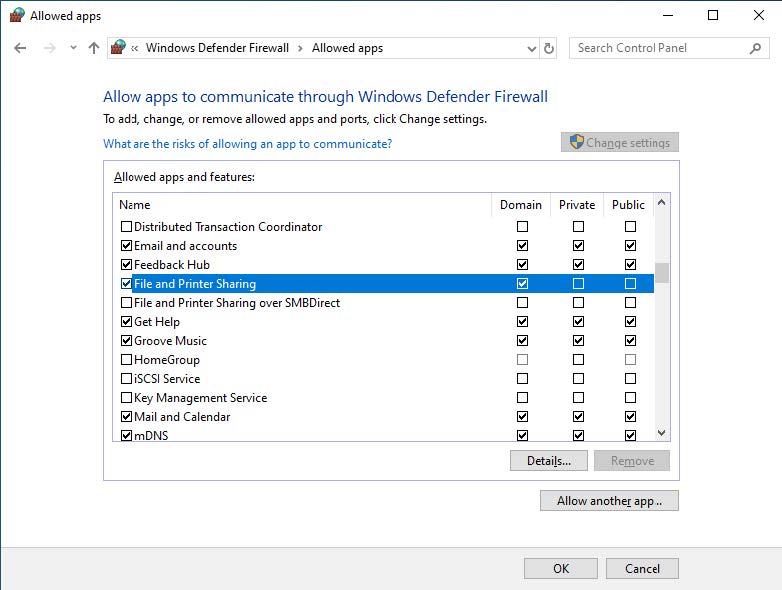Click the Change settings button

click(619, 142)
